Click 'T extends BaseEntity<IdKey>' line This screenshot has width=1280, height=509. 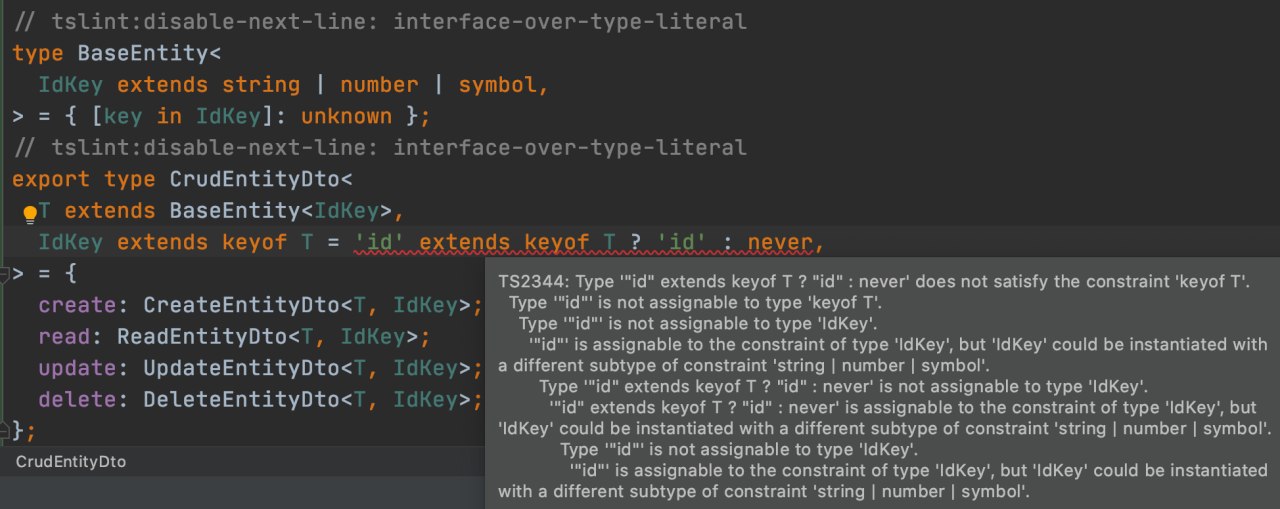pos(220,211)
